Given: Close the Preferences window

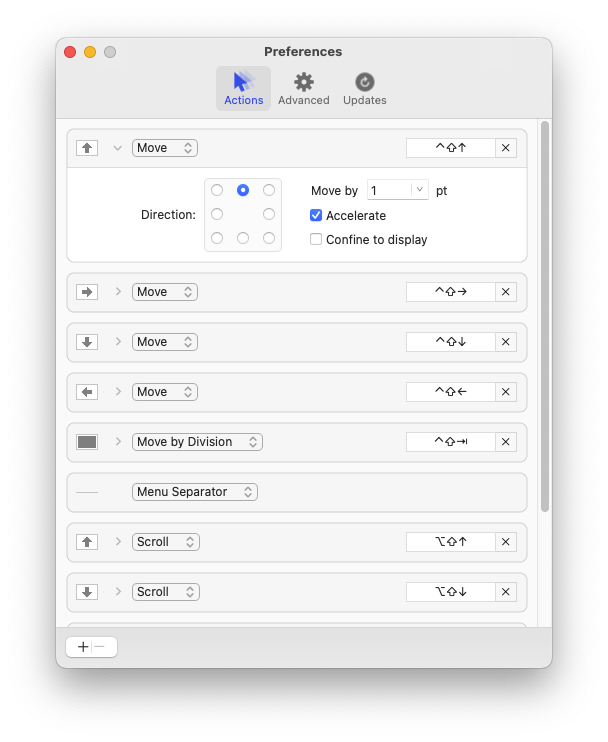Looking at the screenshot, I should pyautogui.click(x=70, y=52).
